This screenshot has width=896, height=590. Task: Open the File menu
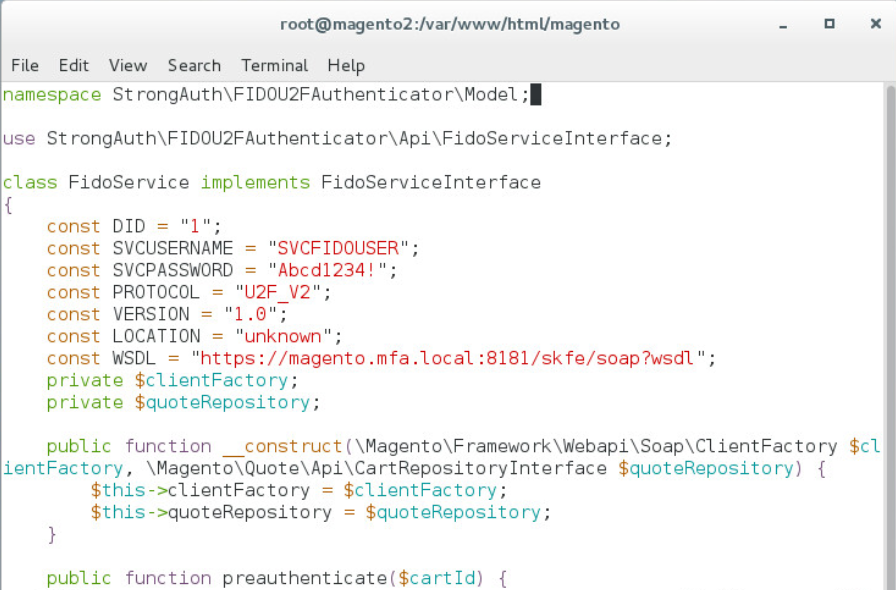click(x=25, y=65)
